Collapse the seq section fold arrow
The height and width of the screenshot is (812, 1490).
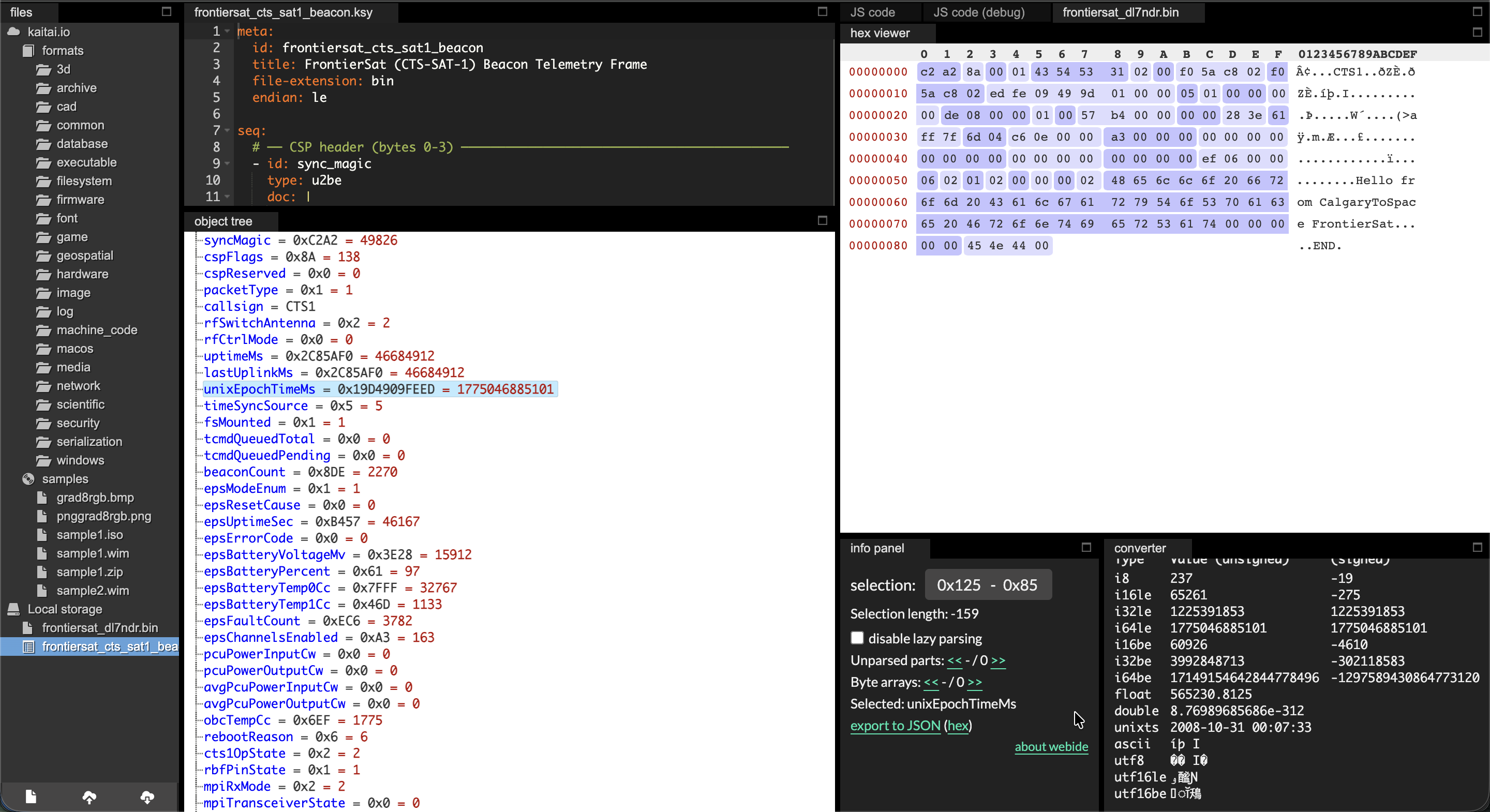point(227,131)
